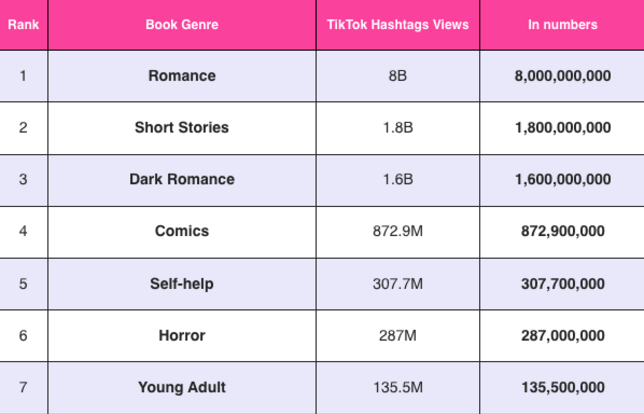Select the Book Genre column header

tap(181, 24)
